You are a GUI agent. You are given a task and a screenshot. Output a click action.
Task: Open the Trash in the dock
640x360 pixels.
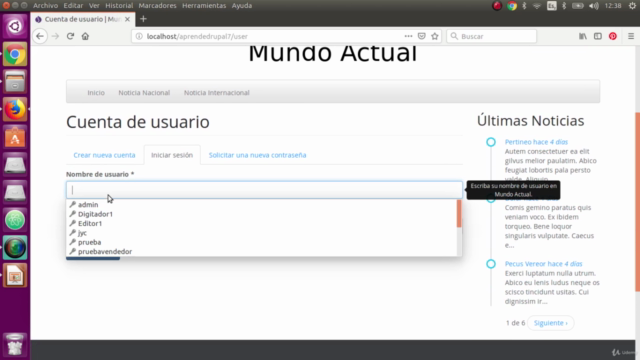pos(15,345)
